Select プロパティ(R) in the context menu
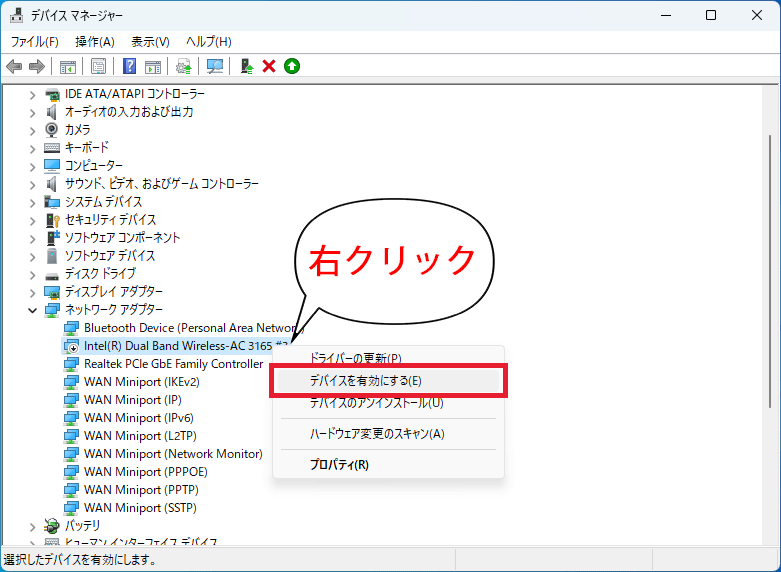Viewport: 781px width, 572px height. 339,465
